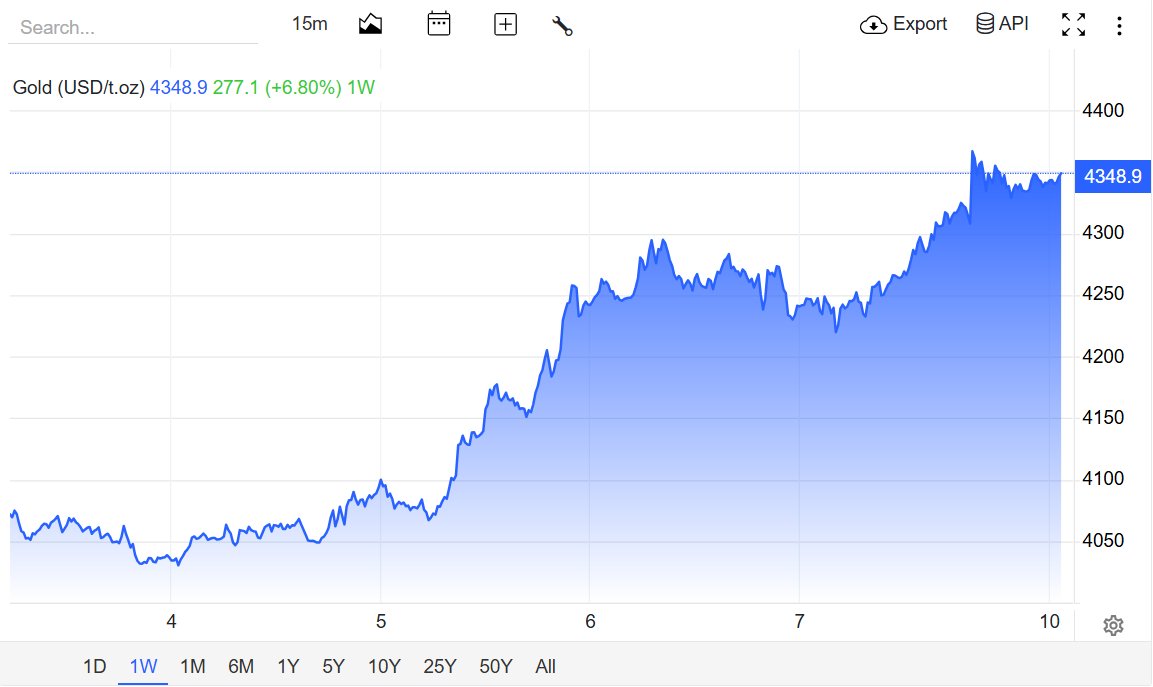Screen dimensions: 1153x687
Task: Choose the 5Y time range
Action: click(x=334, y=666)
